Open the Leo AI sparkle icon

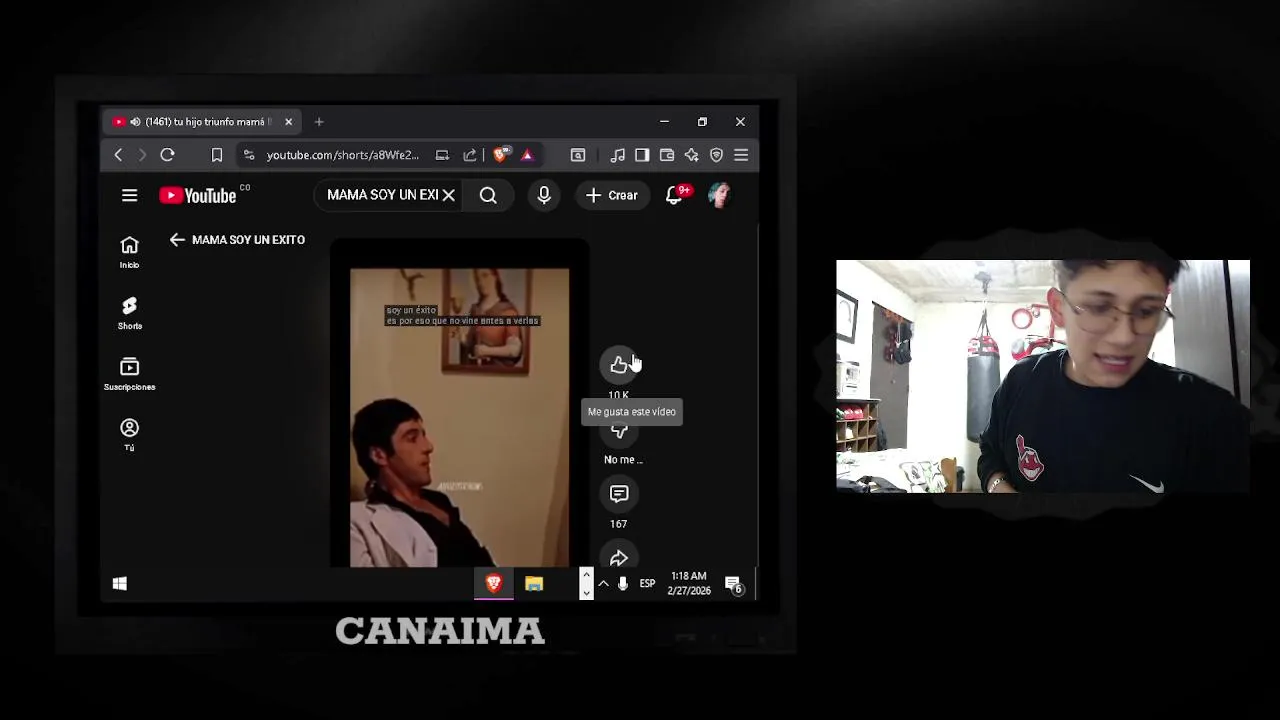point(691,155)
